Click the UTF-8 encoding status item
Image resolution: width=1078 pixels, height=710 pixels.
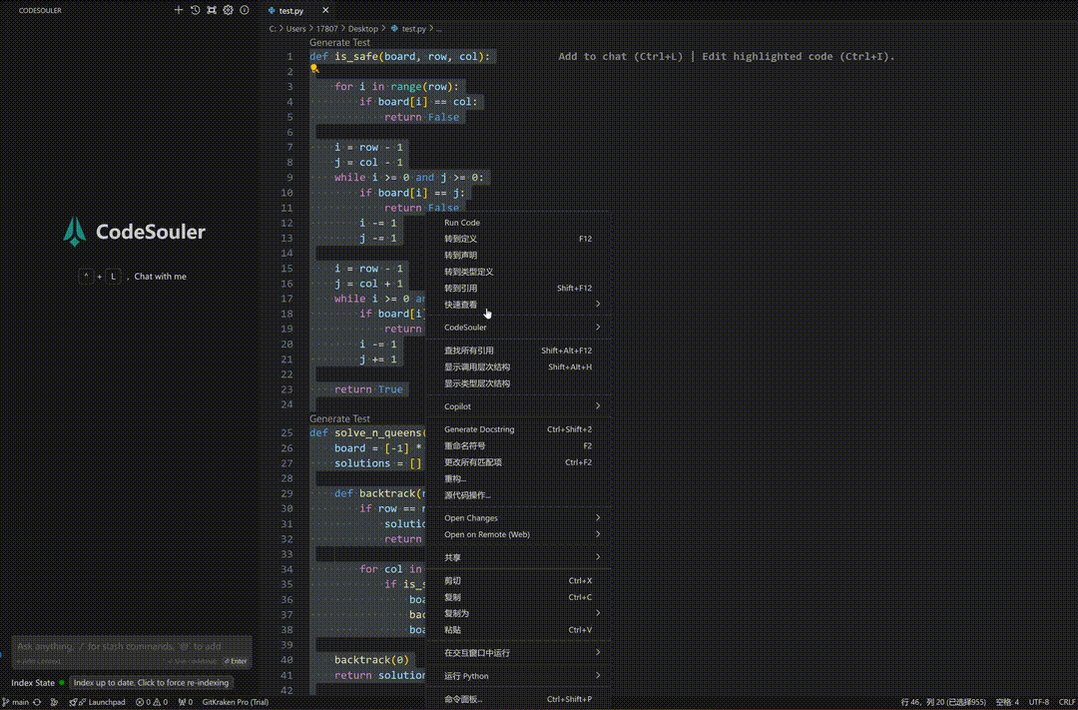1039,702
